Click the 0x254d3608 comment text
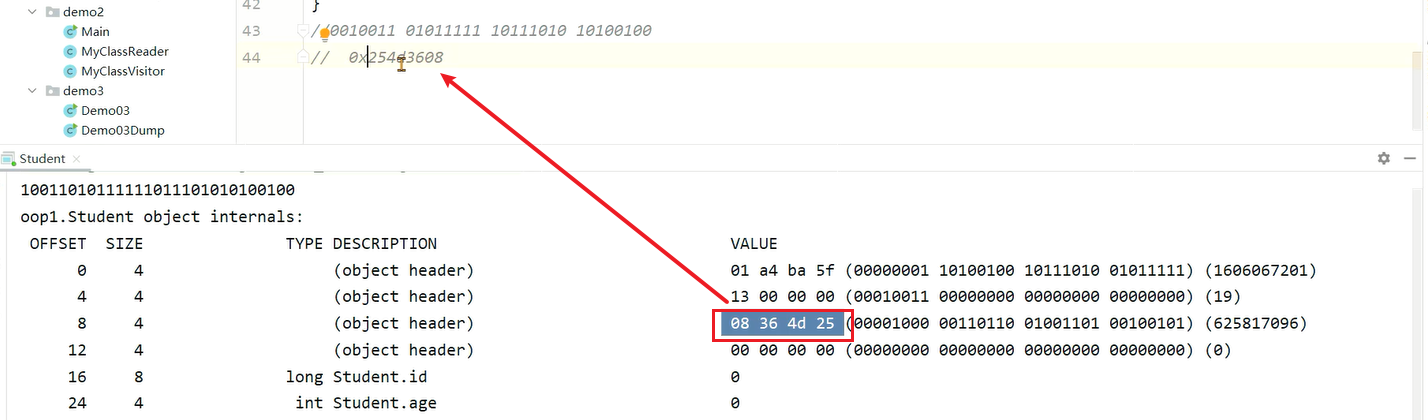The height and width of the screenshot is (420, 1428). (x=396, y=58)
